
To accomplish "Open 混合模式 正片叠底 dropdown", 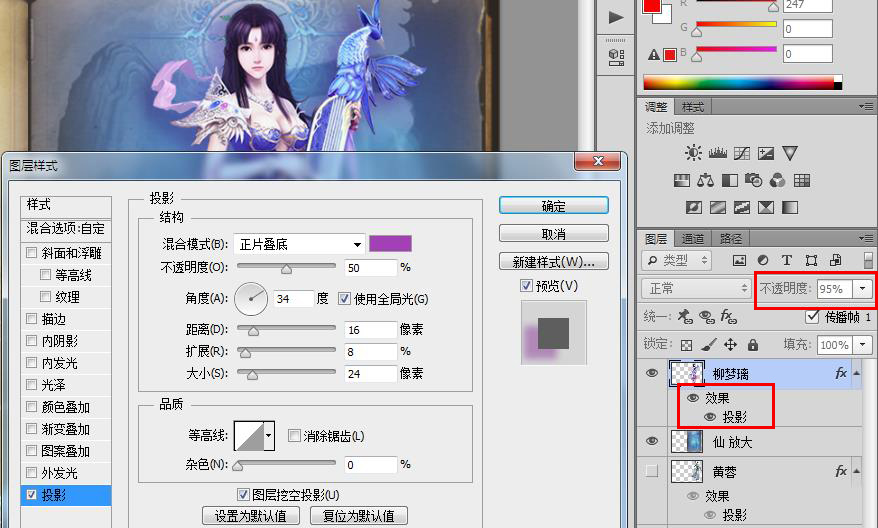I will (299, 244).
